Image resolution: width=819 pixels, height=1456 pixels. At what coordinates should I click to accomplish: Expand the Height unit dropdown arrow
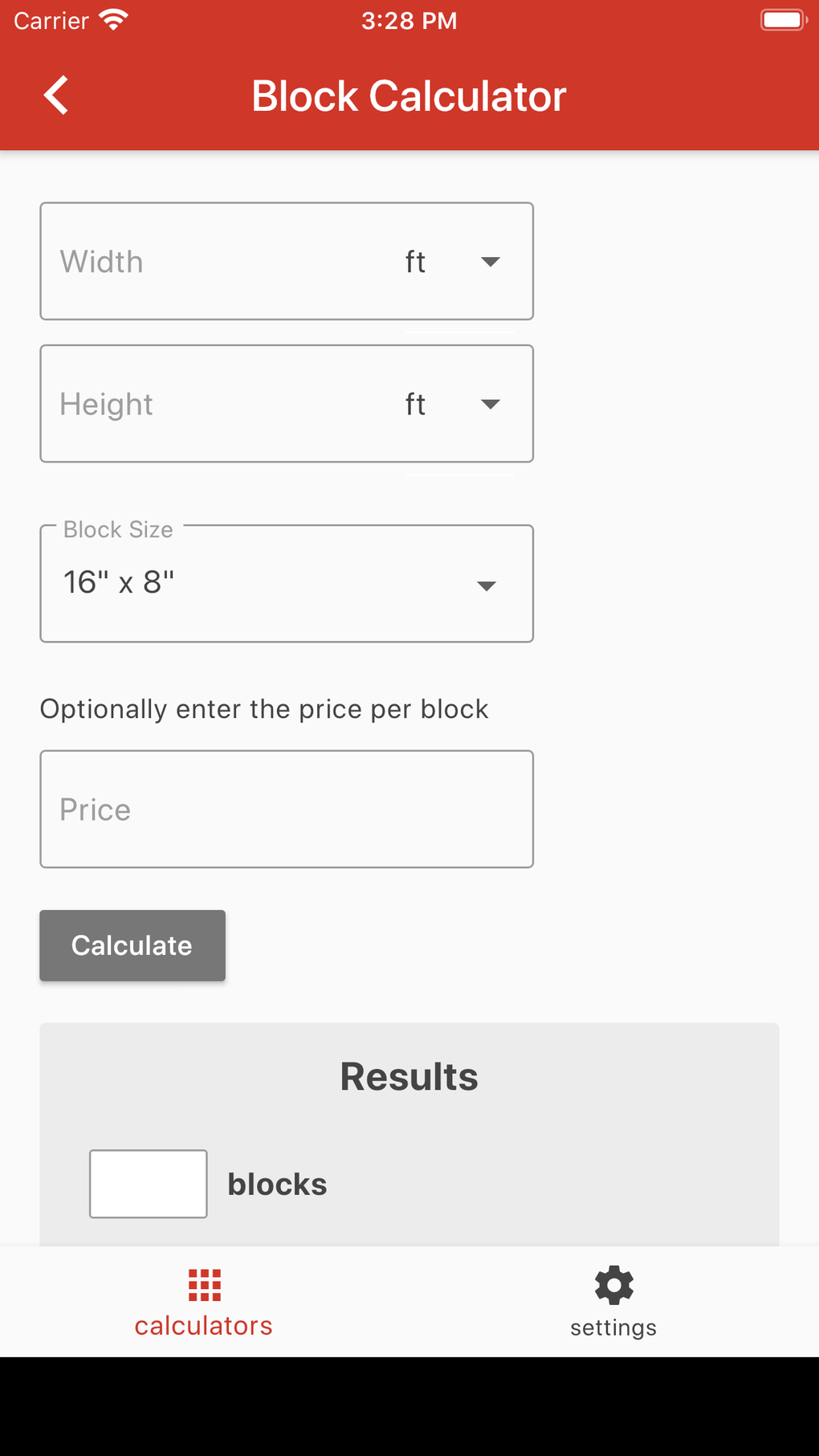(x=491, y=404)
